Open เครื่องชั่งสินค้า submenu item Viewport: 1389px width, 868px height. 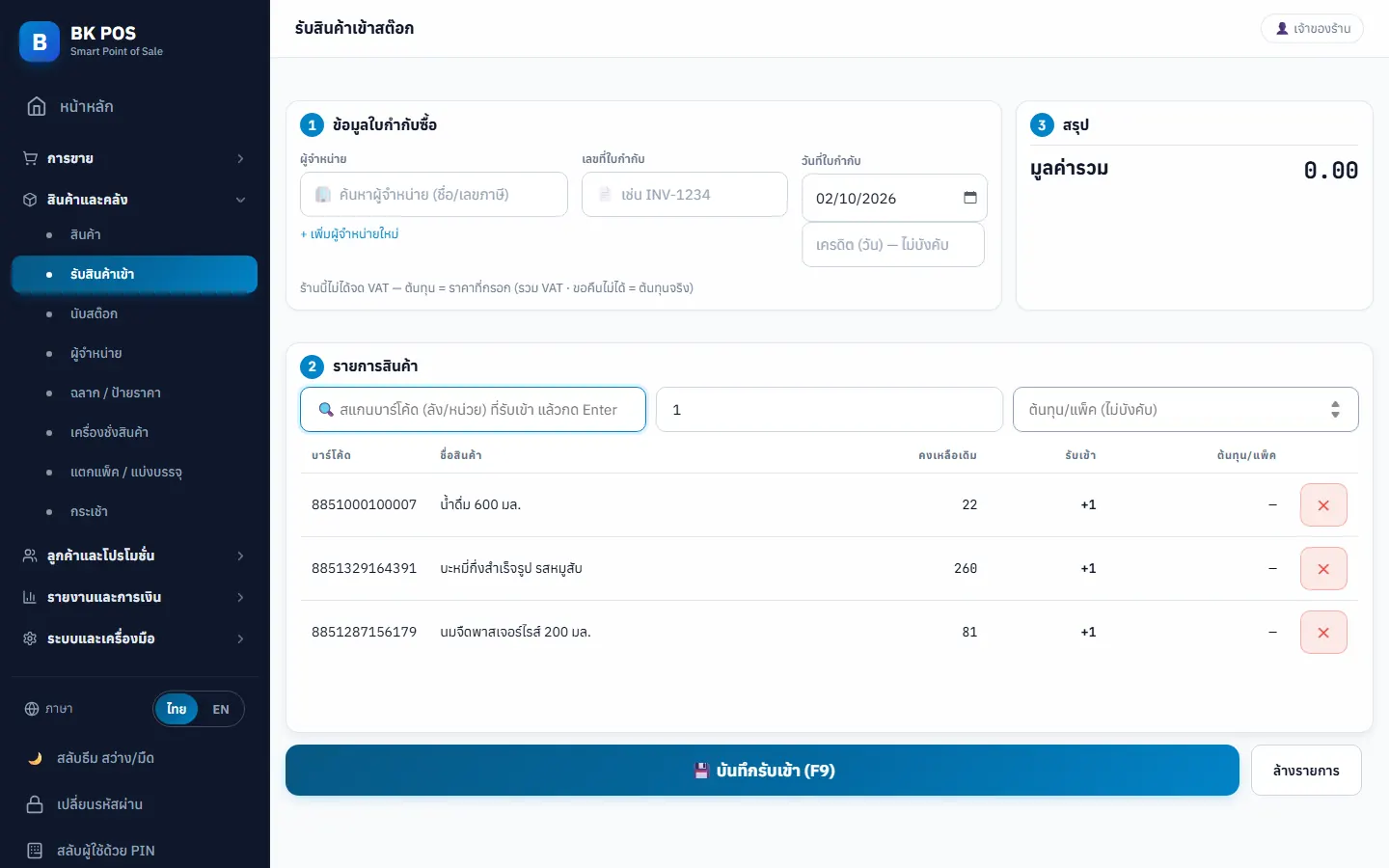134,432
